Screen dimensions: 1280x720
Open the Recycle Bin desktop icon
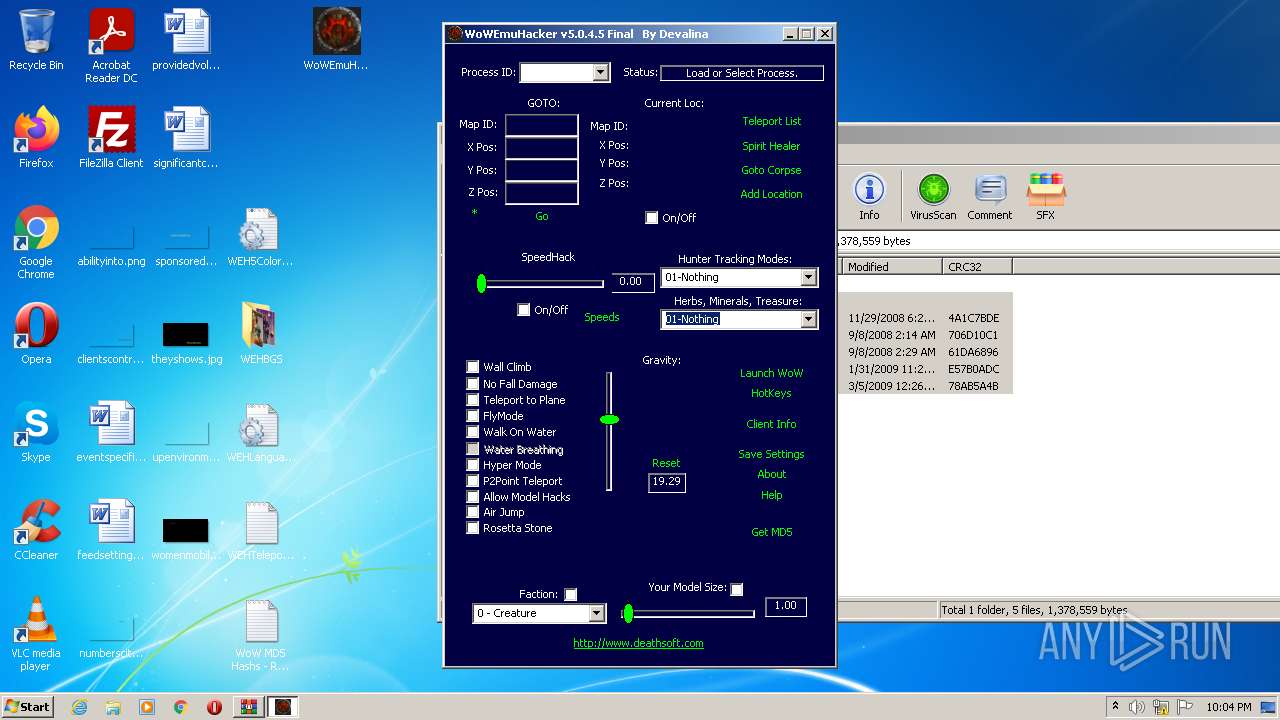click(36, 40)
